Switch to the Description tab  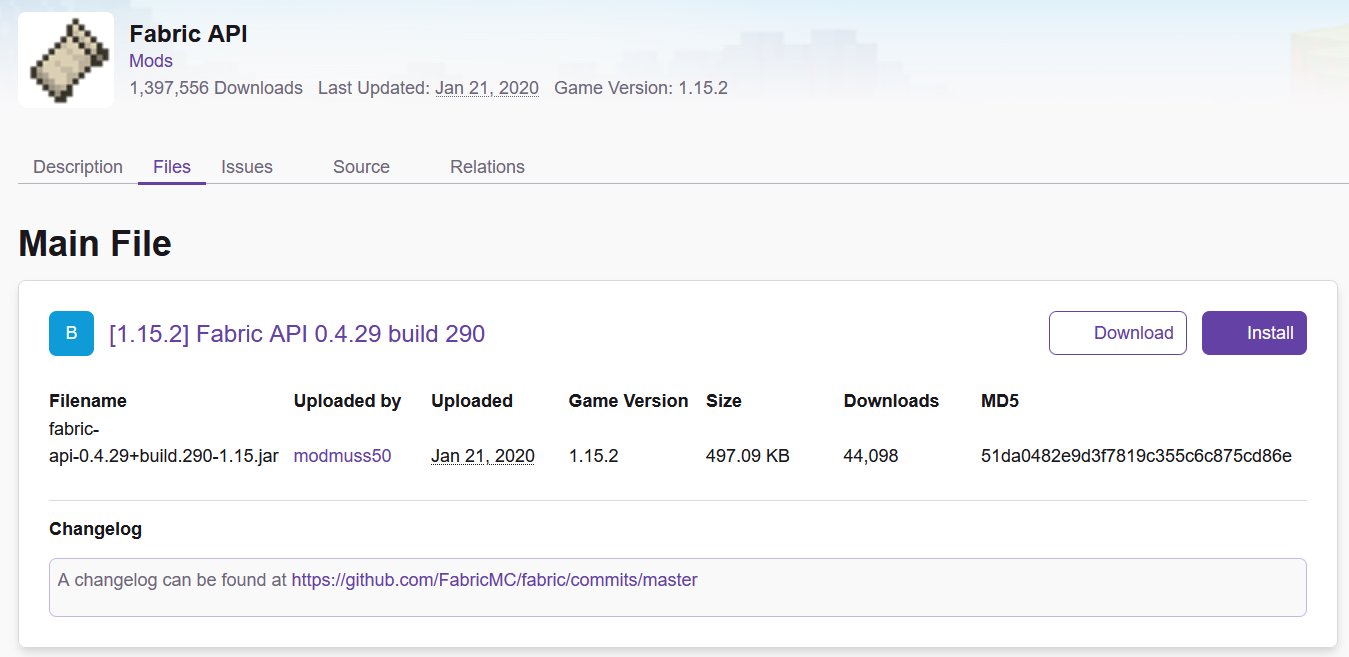[78, 167]
